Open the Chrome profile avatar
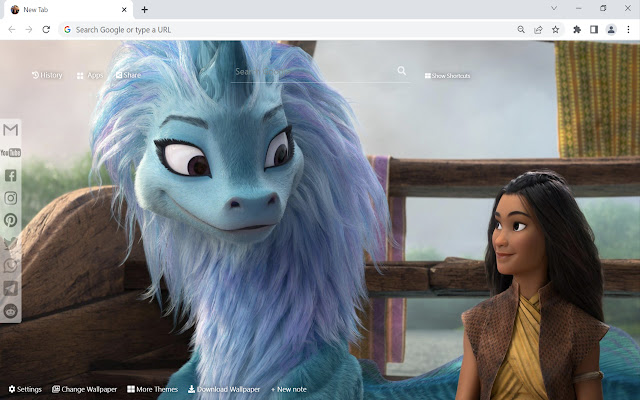 tap(611, 29)
